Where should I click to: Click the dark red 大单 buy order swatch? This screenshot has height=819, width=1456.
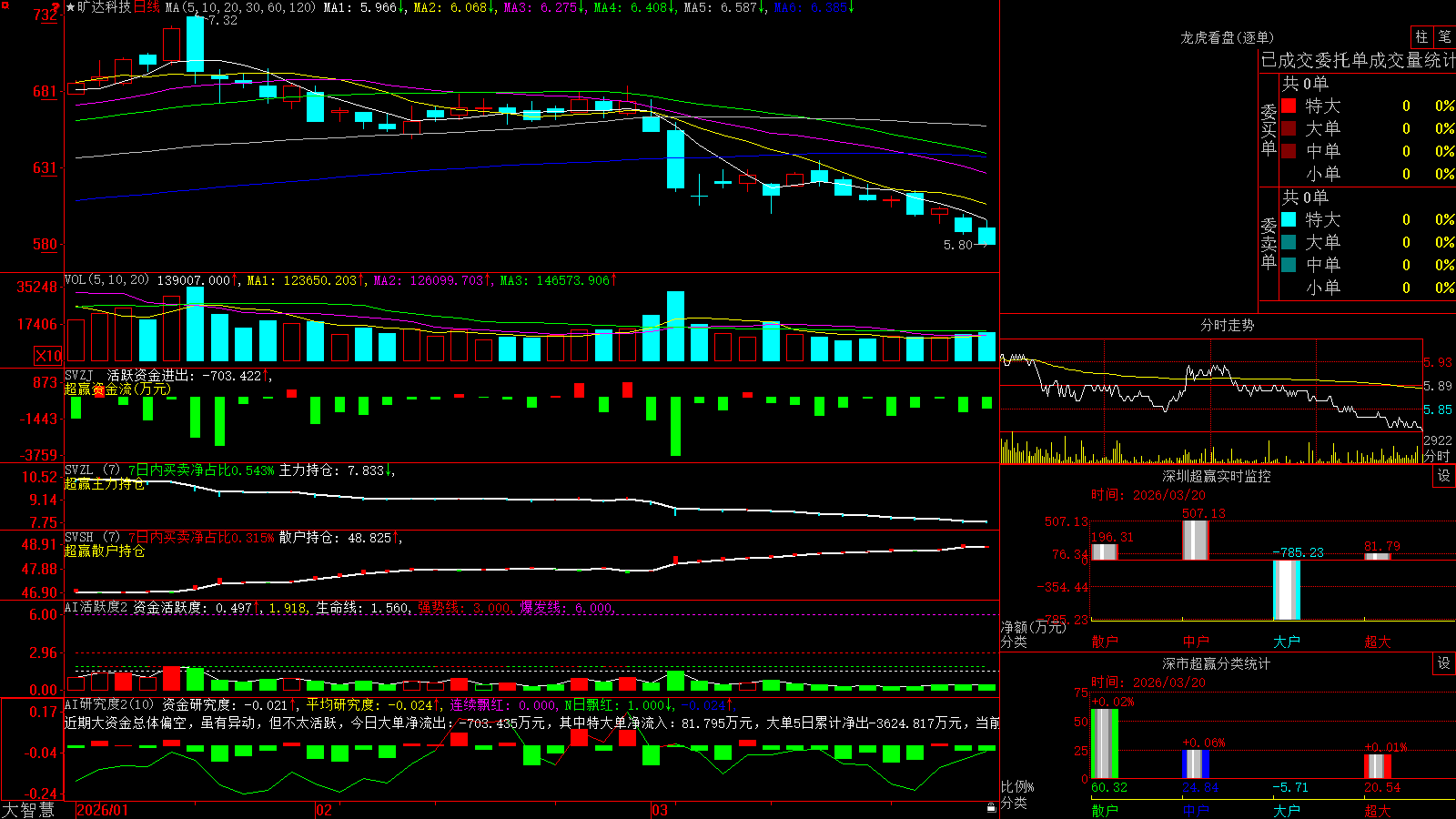point(1289,128)
